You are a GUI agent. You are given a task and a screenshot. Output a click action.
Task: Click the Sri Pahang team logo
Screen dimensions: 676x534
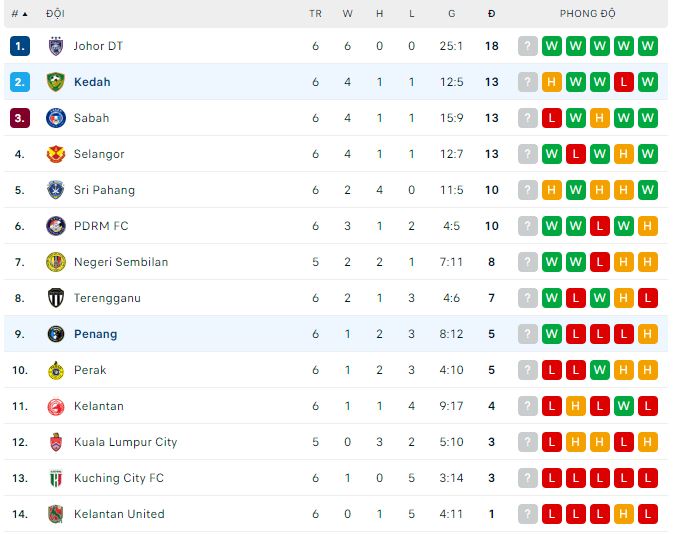coord(55,190)
